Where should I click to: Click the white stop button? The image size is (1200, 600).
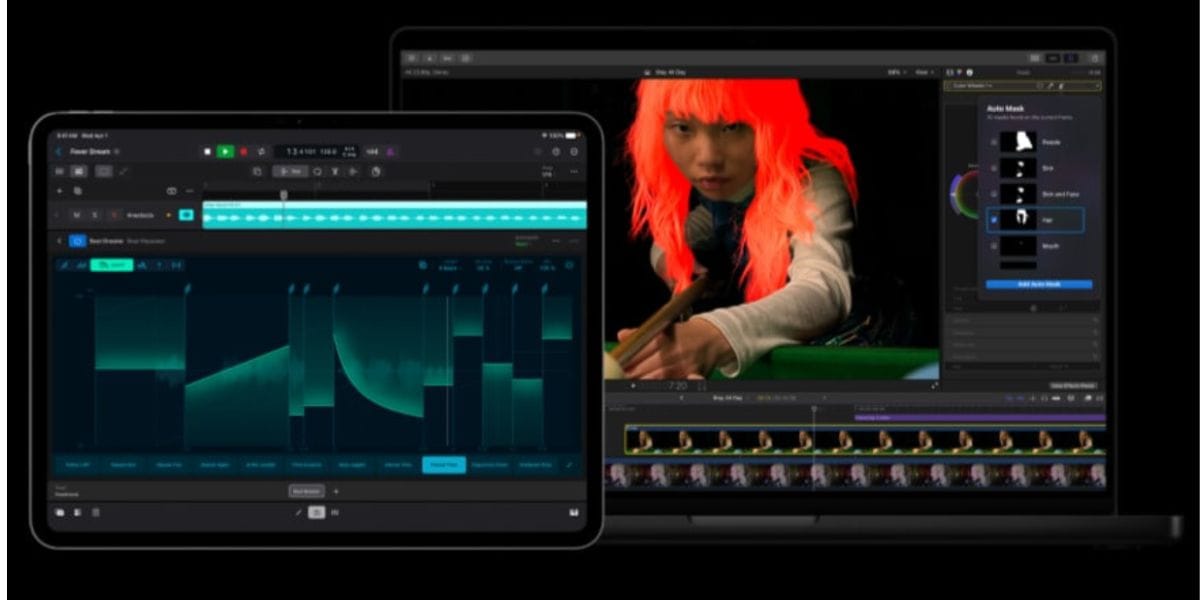pos(207,151)
